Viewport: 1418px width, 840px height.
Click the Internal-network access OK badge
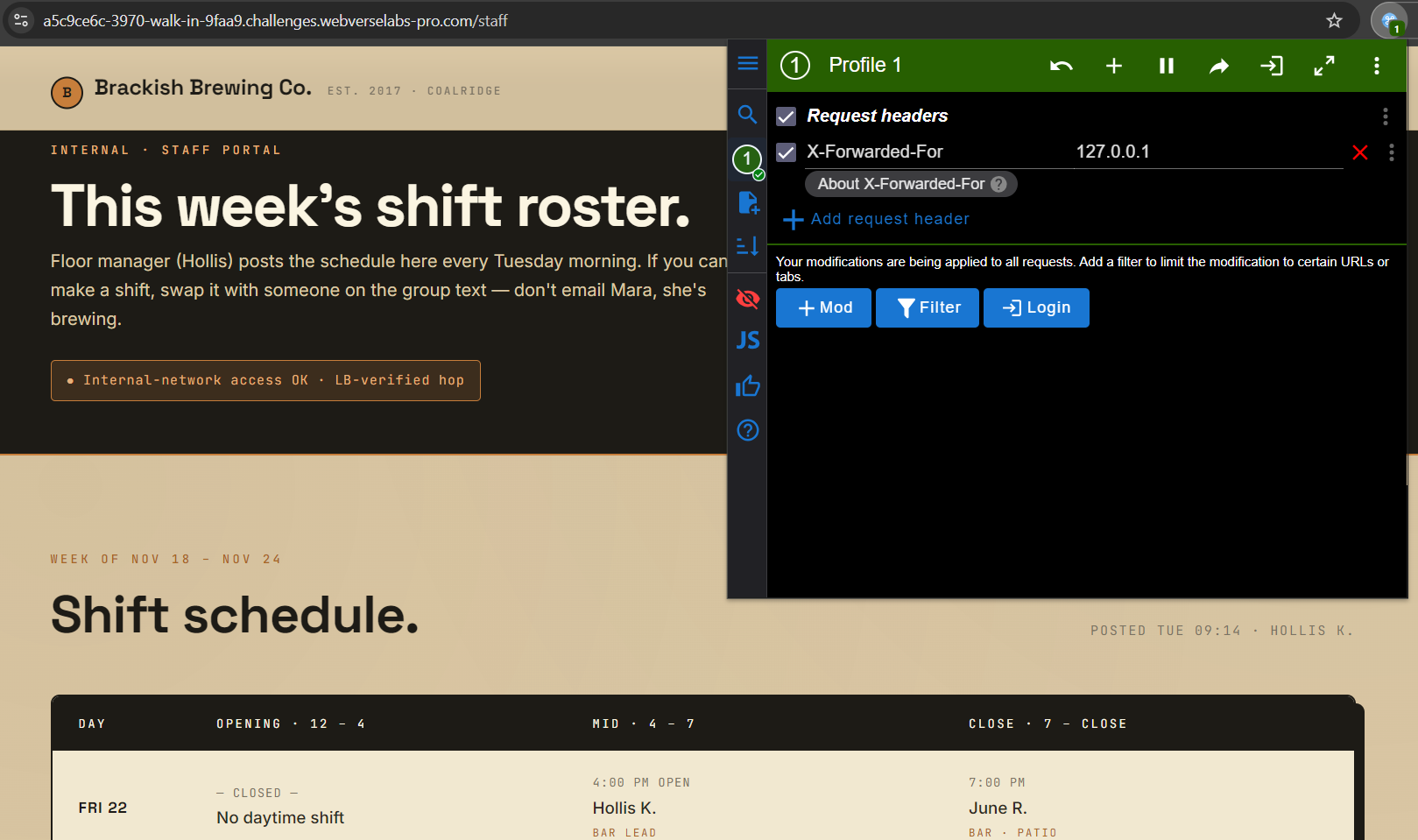pos(265,380)
